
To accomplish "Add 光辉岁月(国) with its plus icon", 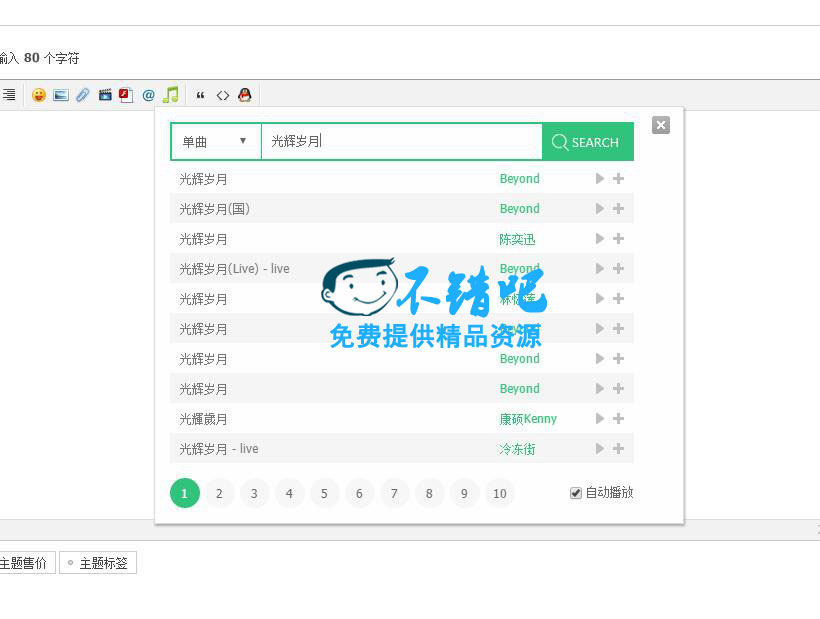I will (x=618, y=209).
